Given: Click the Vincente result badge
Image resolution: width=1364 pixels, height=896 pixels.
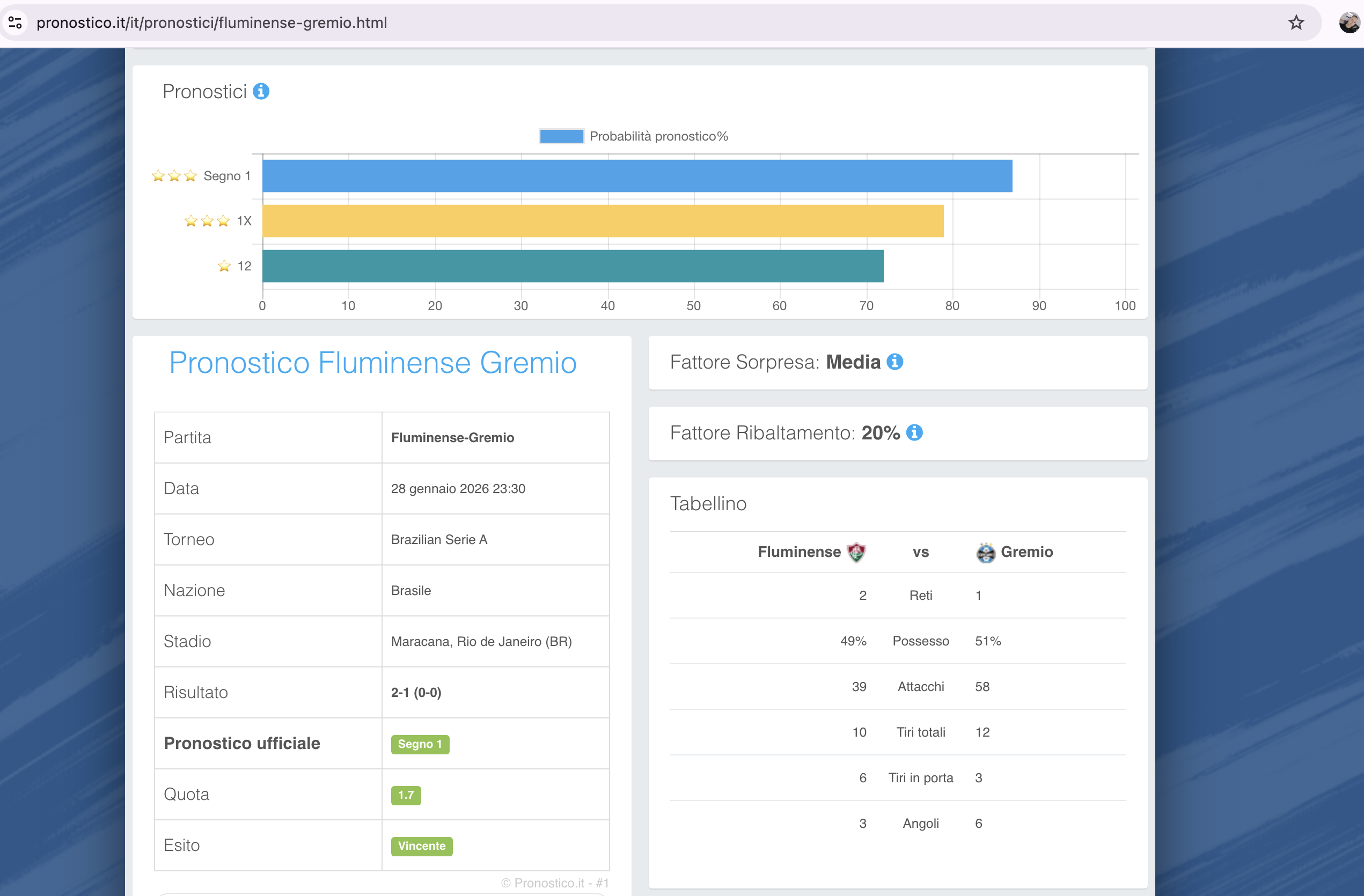Looking at the screenshot, I should [x=421, y=846].
